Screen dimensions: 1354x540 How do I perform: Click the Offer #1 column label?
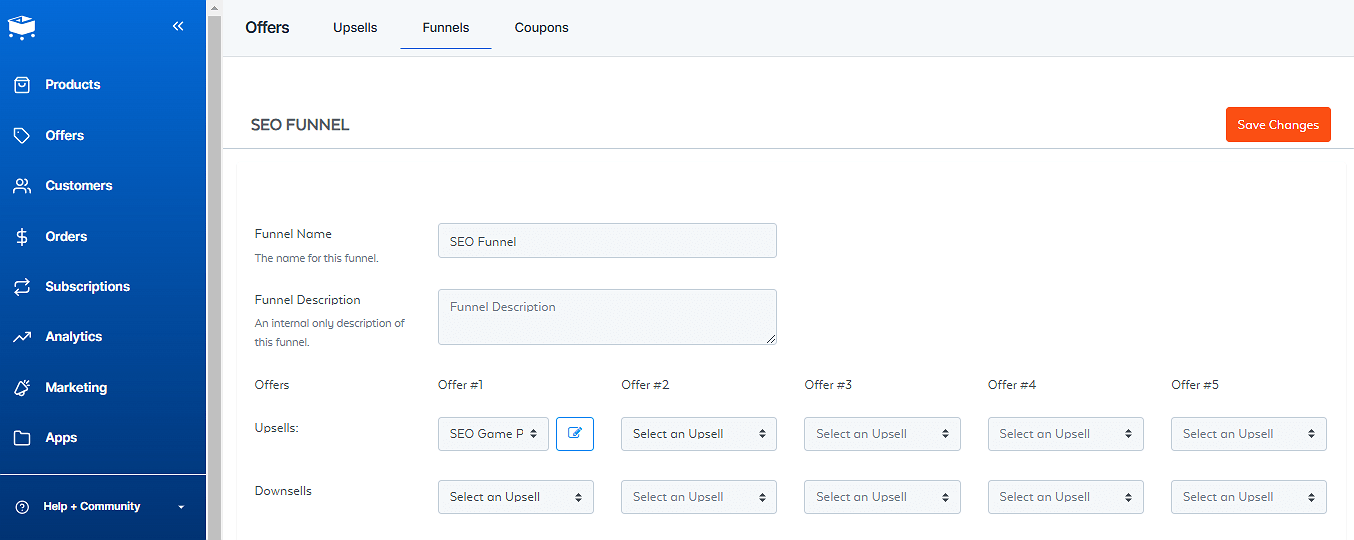[x=461, y=385]
